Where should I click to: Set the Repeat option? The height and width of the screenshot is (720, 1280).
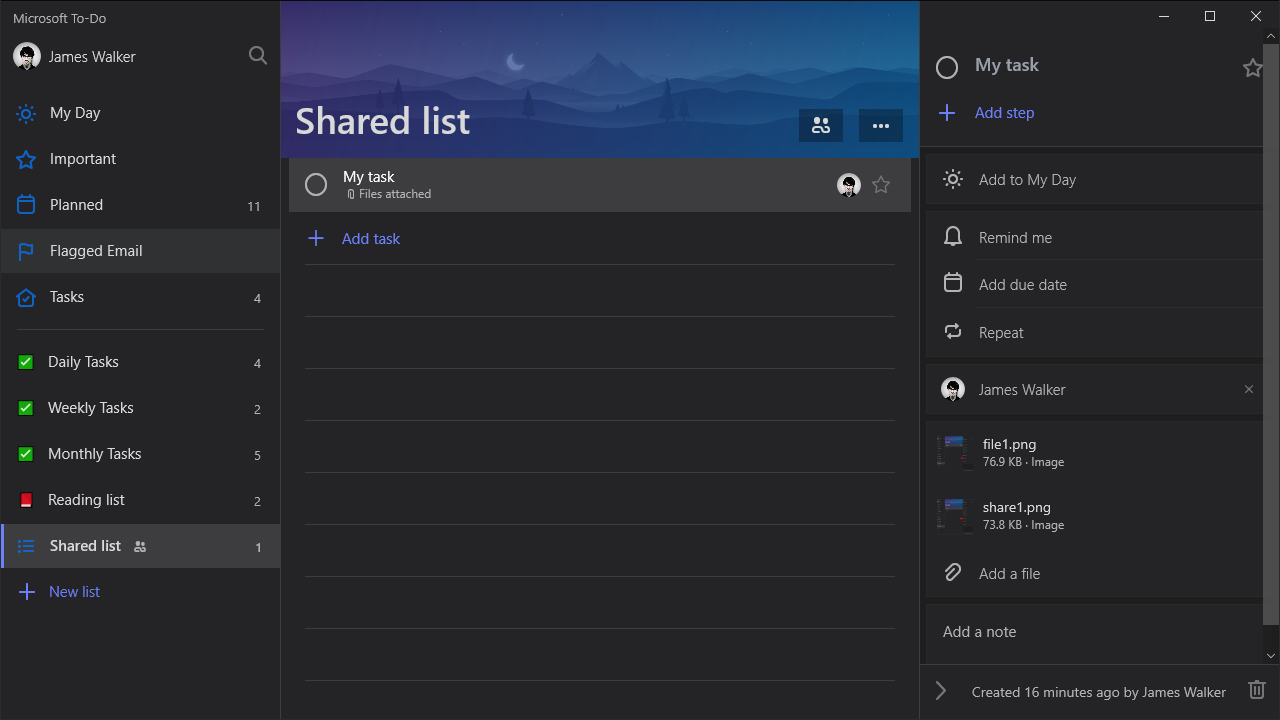tap(1095, 333)
